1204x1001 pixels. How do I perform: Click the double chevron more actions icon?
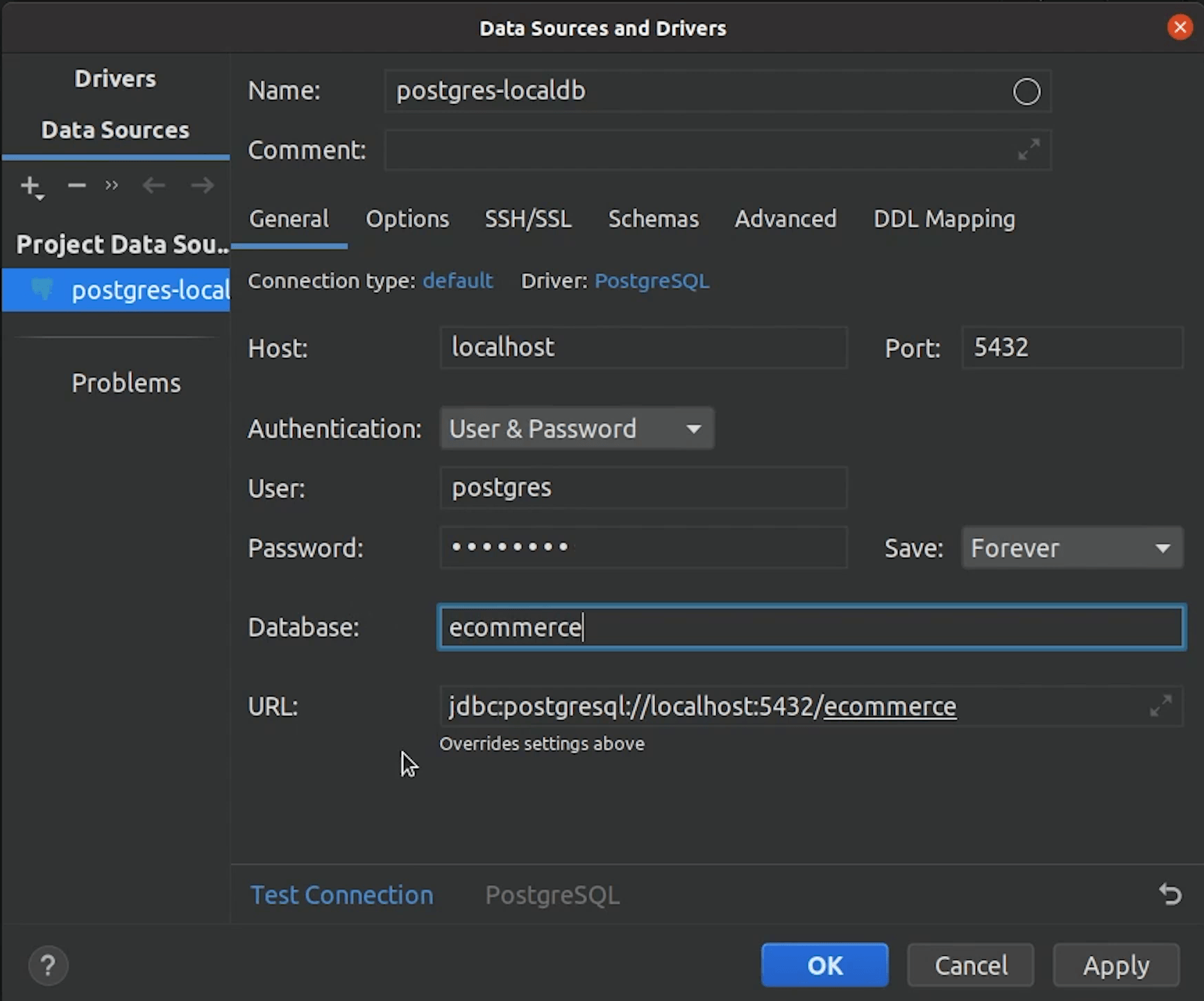click(112, 185)
